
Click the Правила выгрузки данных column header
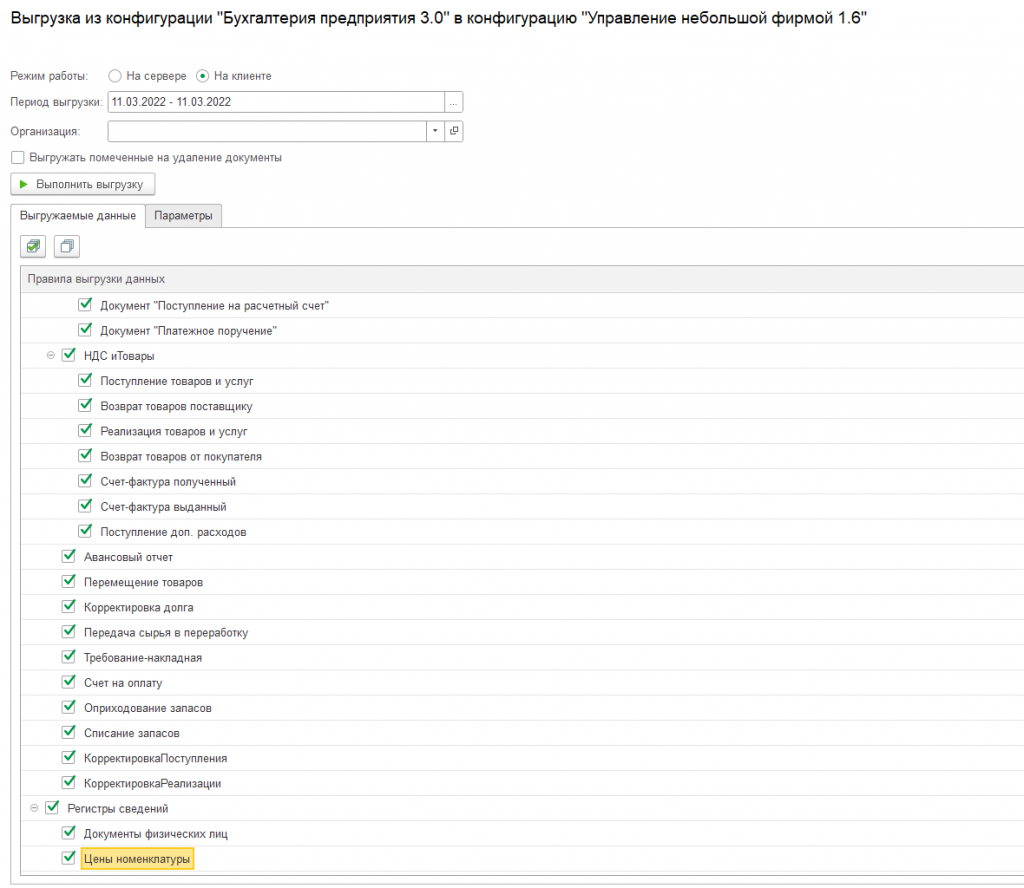point(522,279)
